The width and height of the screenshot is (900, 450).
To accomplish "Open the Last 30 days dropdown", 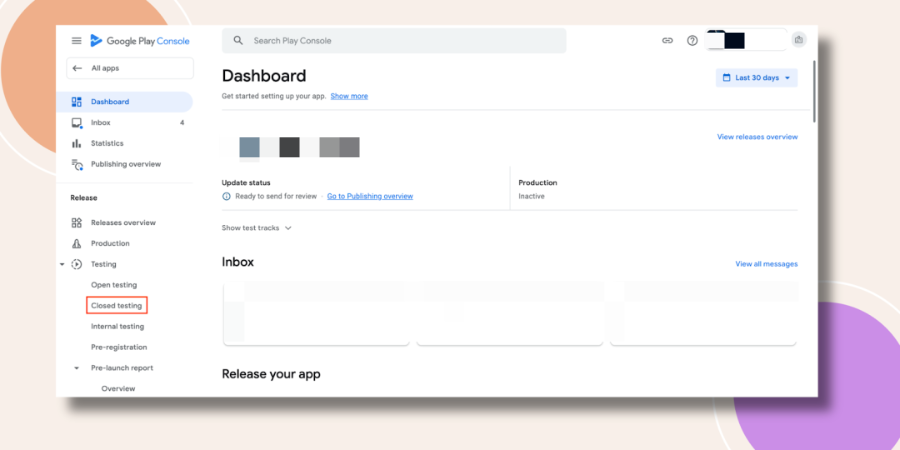I will (757, 78).
